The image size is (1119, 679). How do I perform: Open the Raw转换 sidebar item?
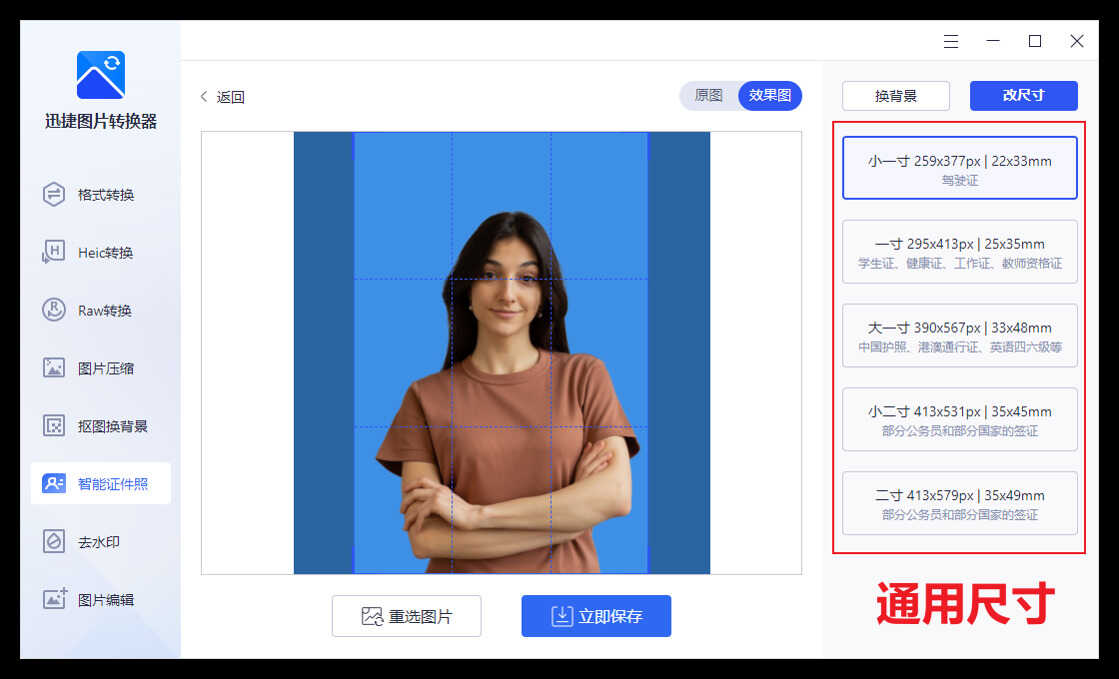101,310
